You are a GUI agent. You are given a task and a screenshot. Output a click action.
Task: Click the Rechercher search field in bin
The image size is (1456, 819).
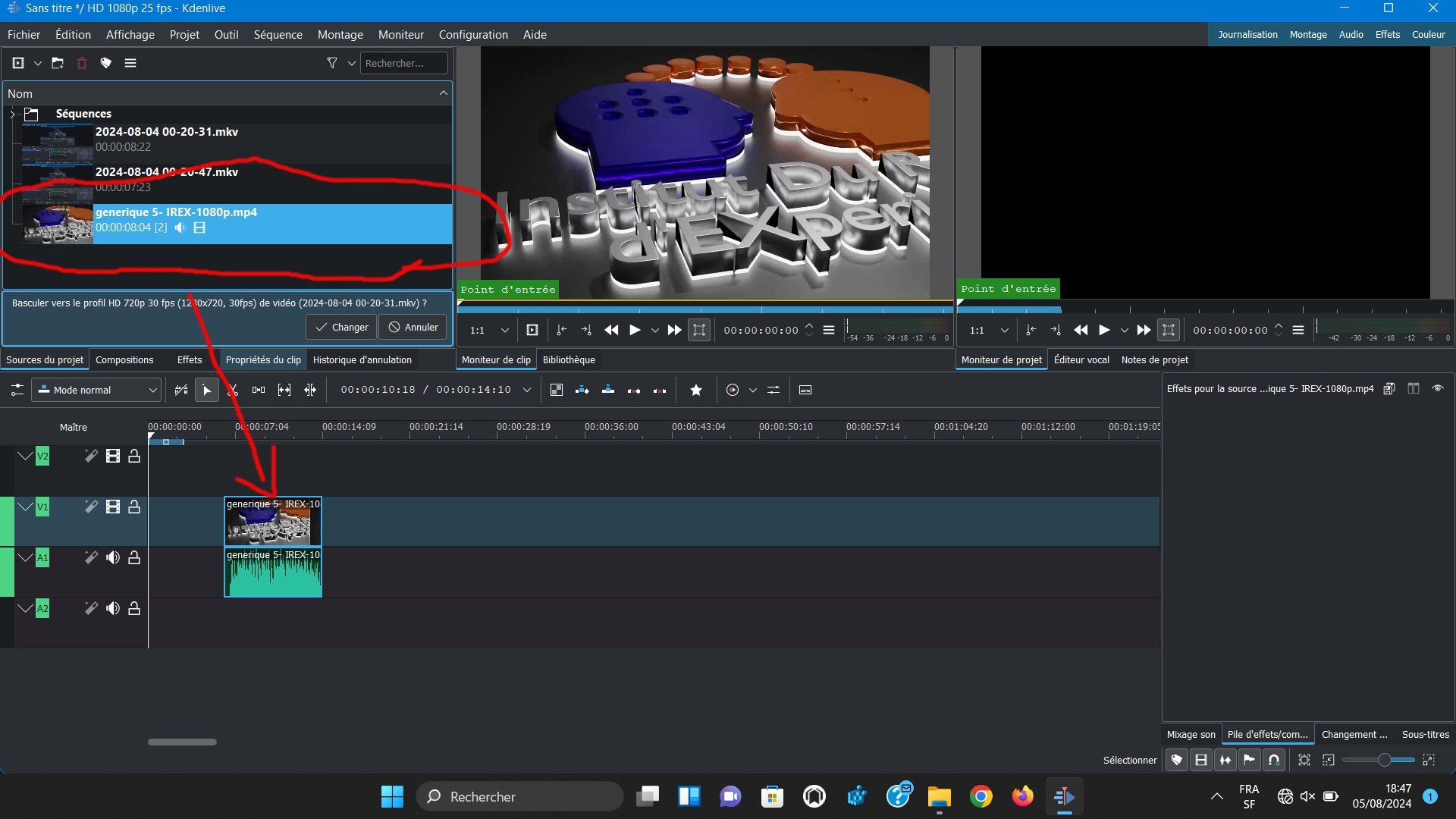[404, 63]
